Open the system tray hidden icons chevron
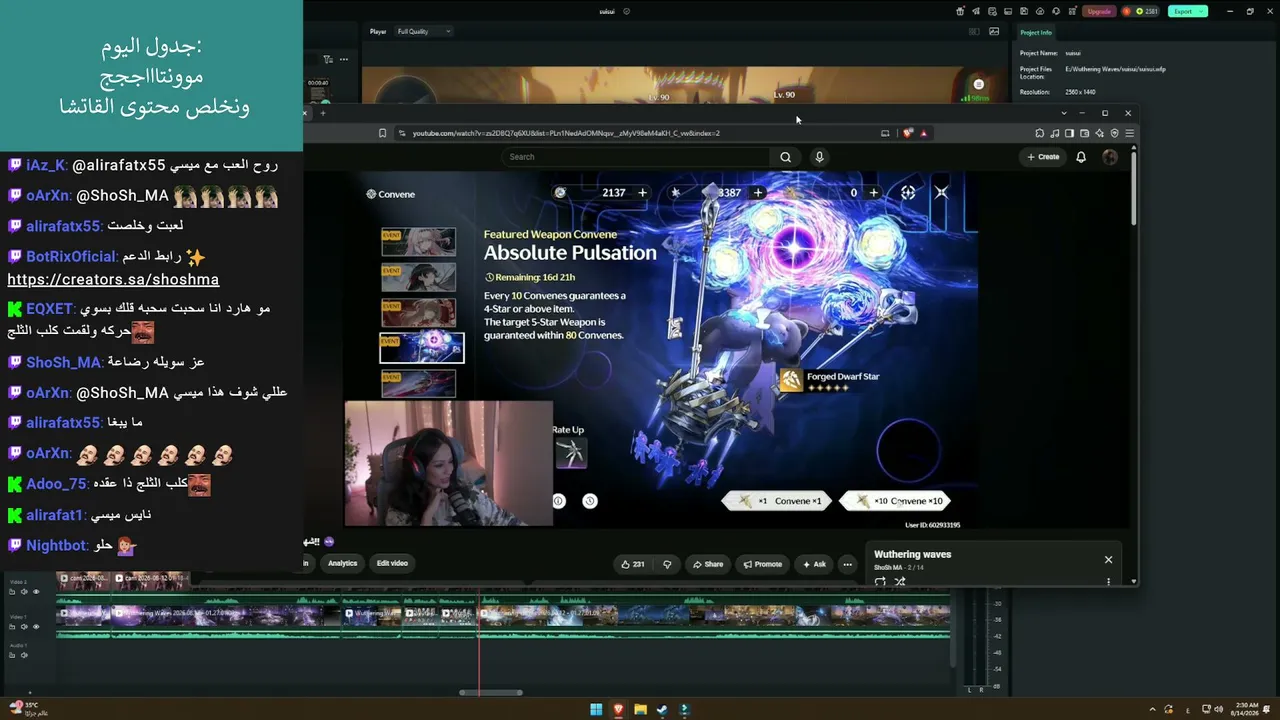The image size is (1280, 720). (x=1152, y=710)
